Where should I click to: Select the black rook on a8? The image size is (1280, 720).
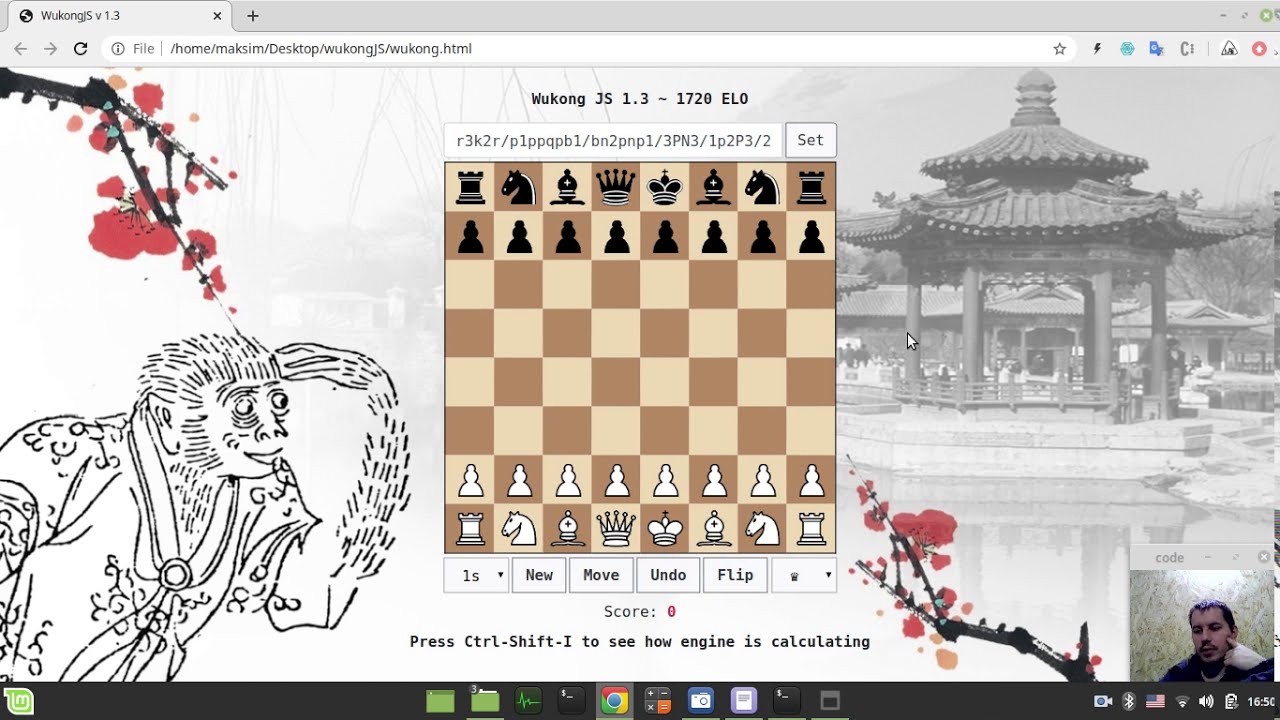coord(470,187)
